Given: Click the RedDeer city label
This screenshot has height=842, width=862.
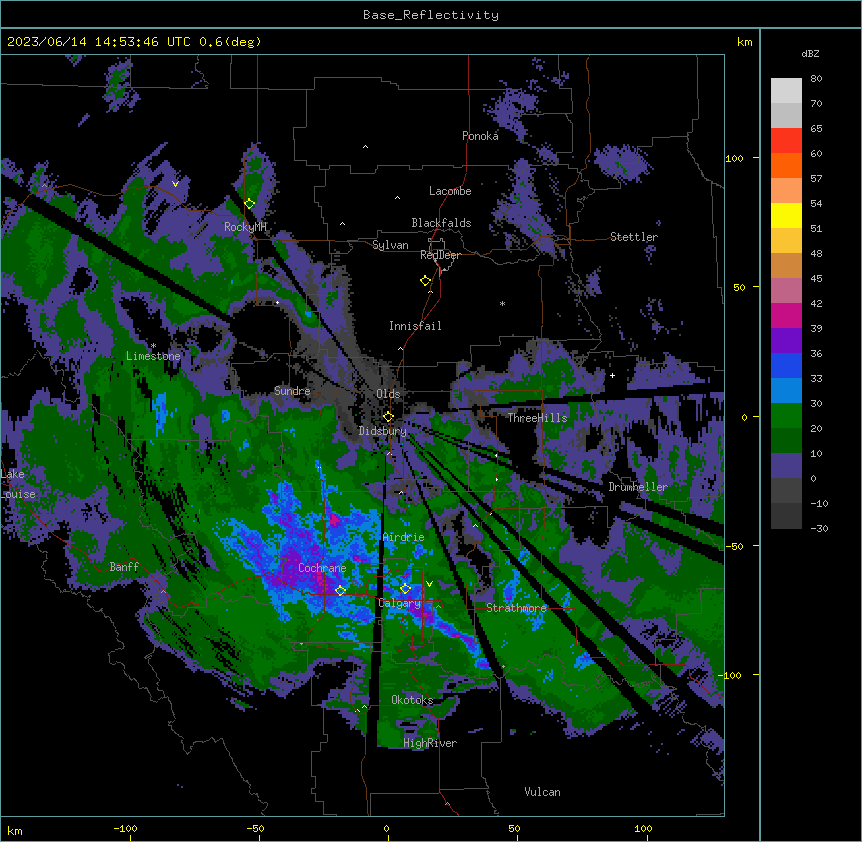Looking at the screenshot, I should (x=440, y=255).
